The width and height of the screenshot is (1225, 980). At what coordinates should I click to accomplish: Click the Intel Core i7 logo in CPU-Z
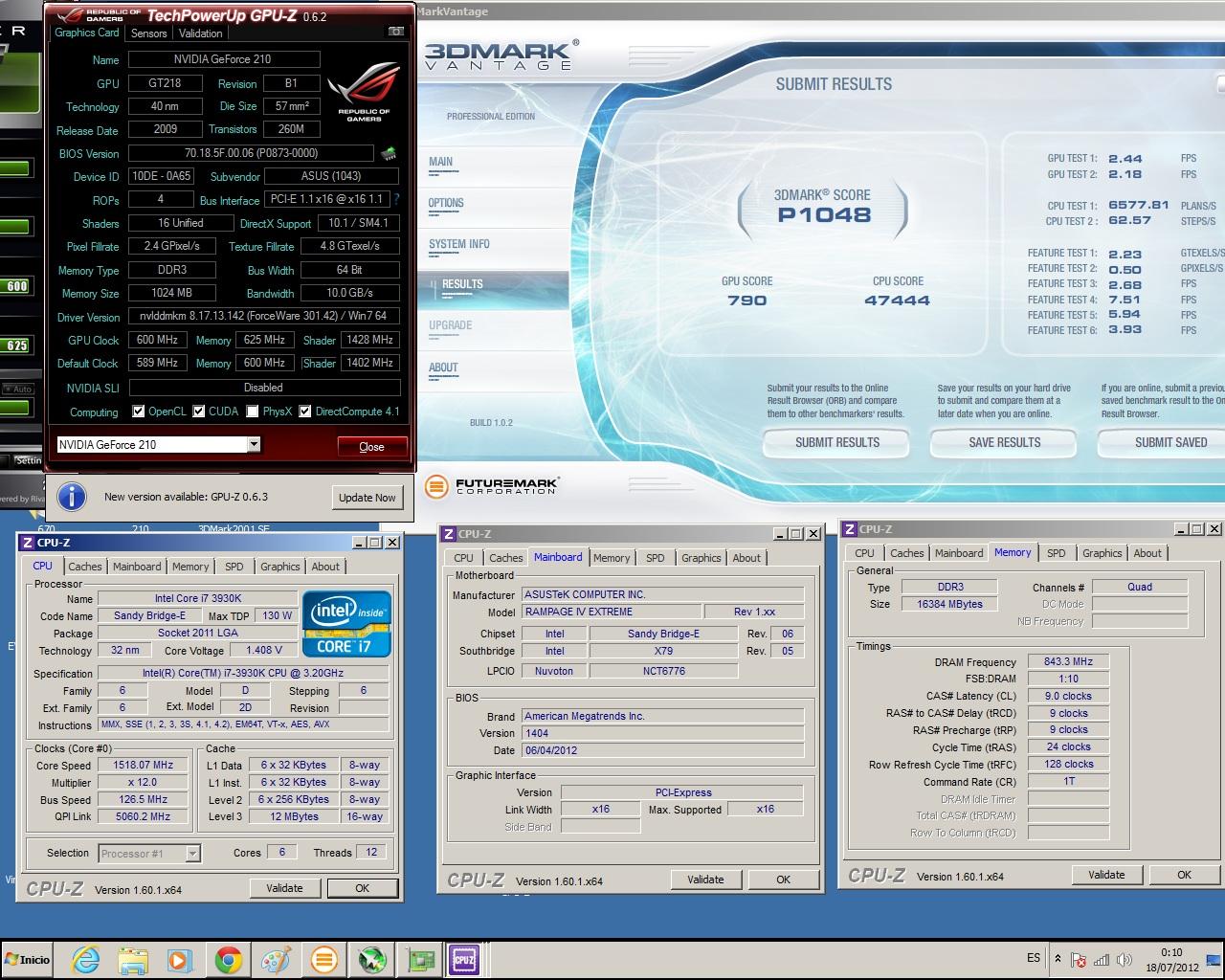coord(346,623)
